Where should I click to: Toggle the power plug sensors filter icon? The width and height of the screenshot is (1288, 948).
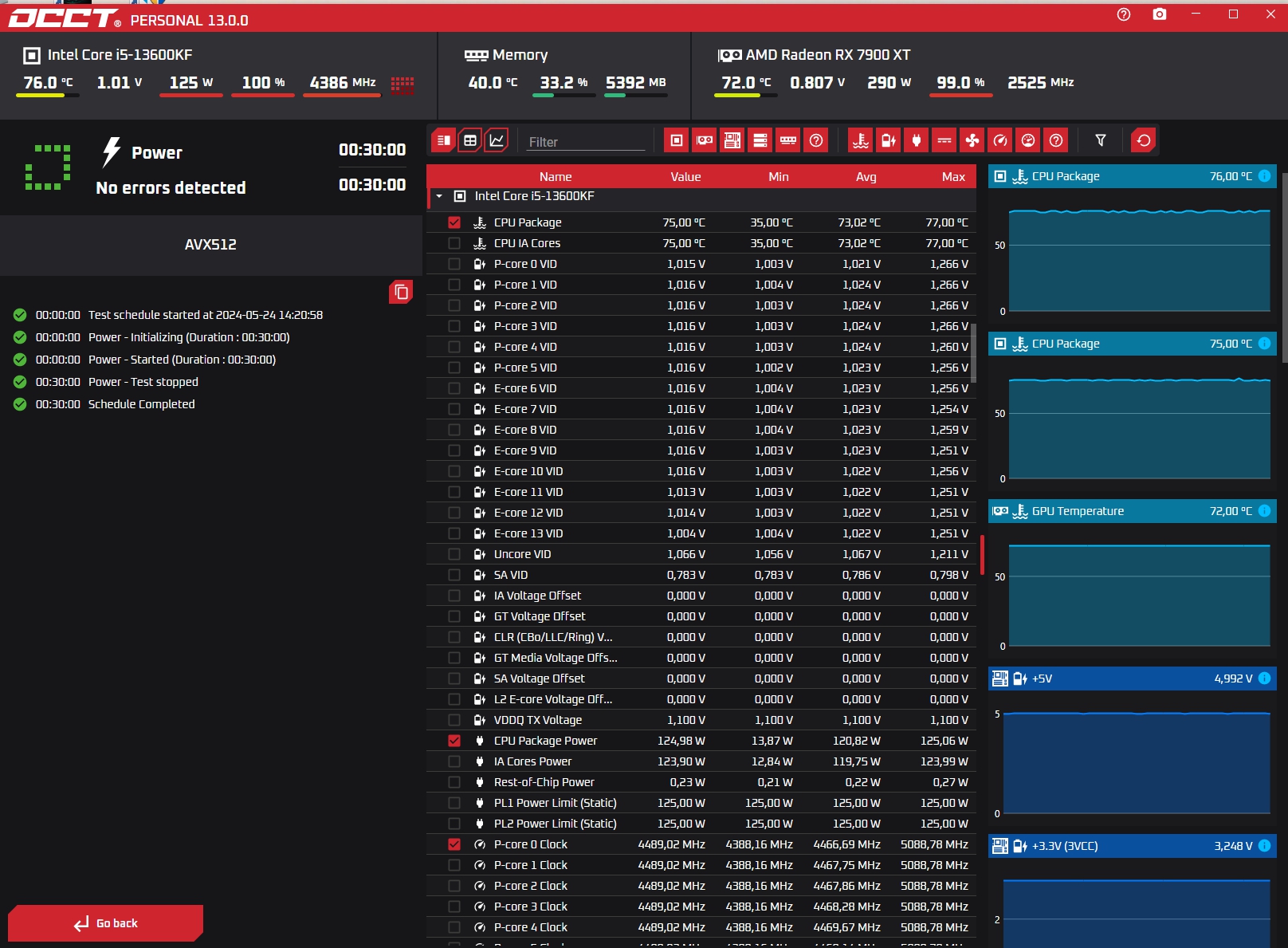click(917, 140)
